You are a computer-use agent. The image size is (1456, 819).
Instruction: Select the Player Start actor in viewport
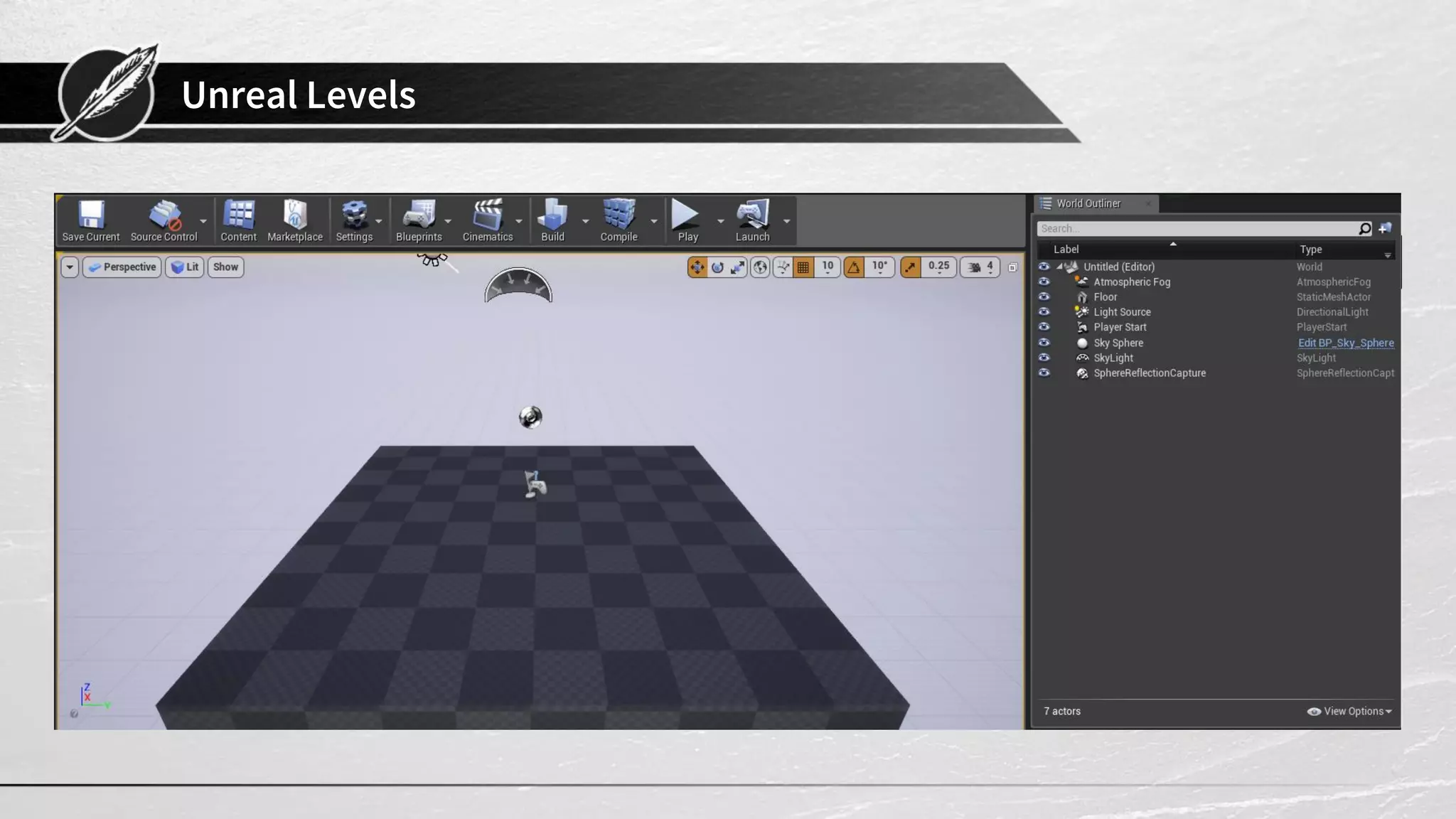click(x=535, y=484)
